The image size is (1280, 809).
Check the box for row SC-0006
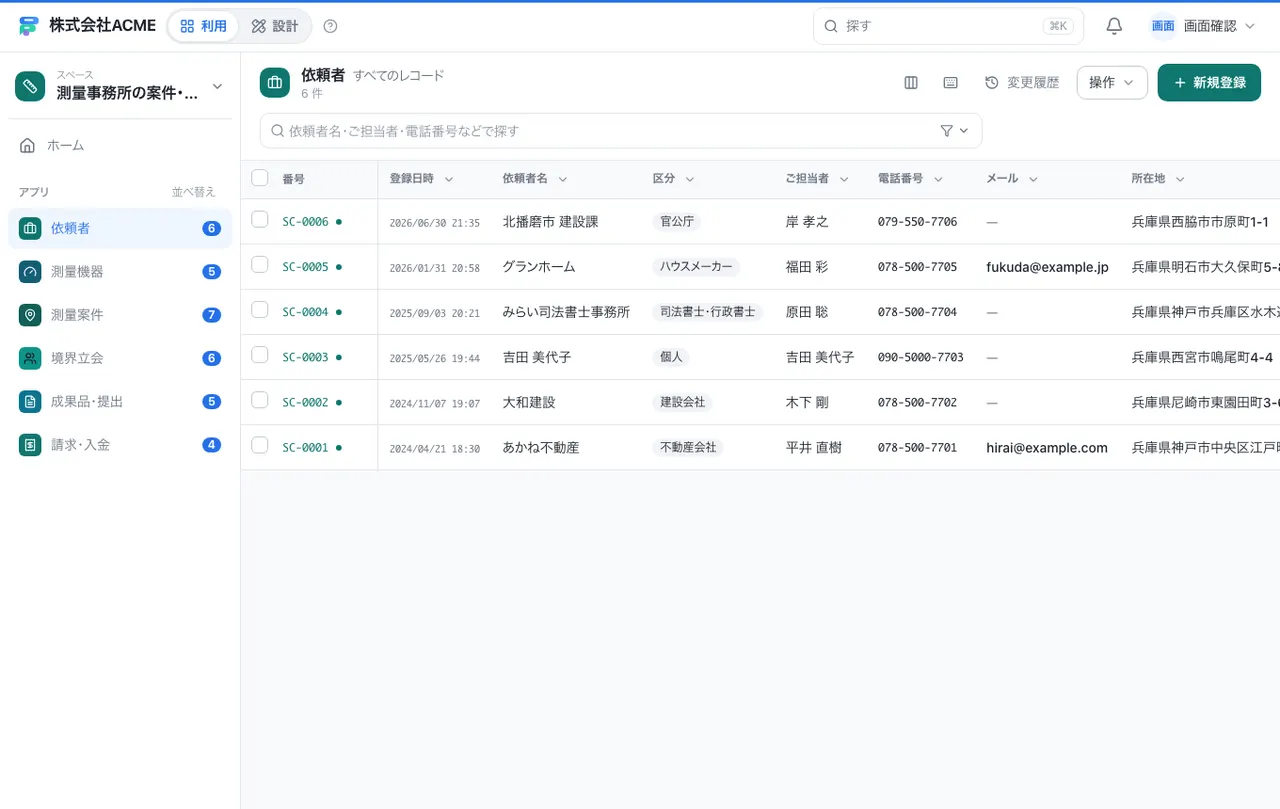pyautogui.click(x=260, y=219)
